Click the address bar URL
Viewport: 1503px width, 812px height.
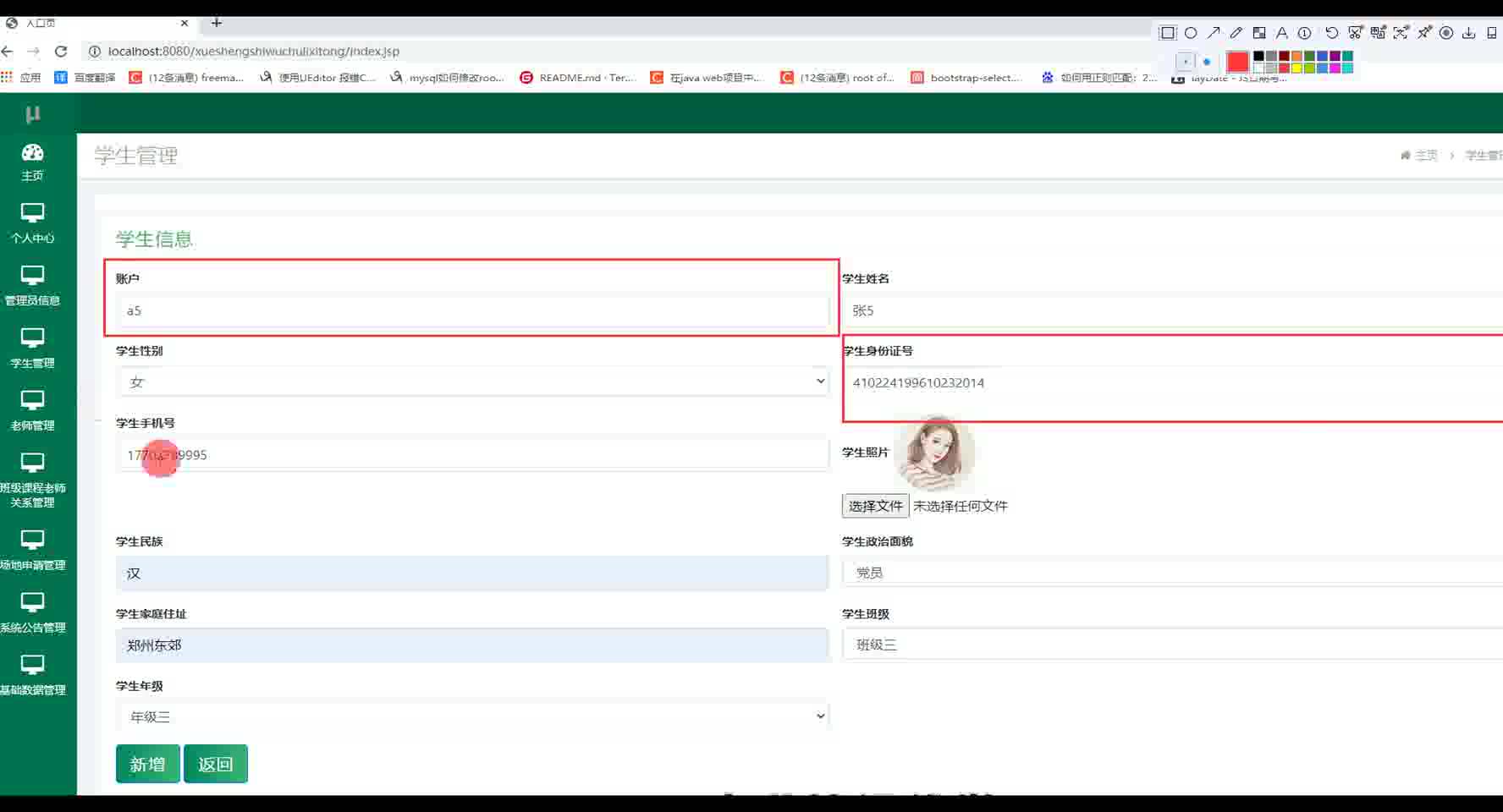[254, 51]
